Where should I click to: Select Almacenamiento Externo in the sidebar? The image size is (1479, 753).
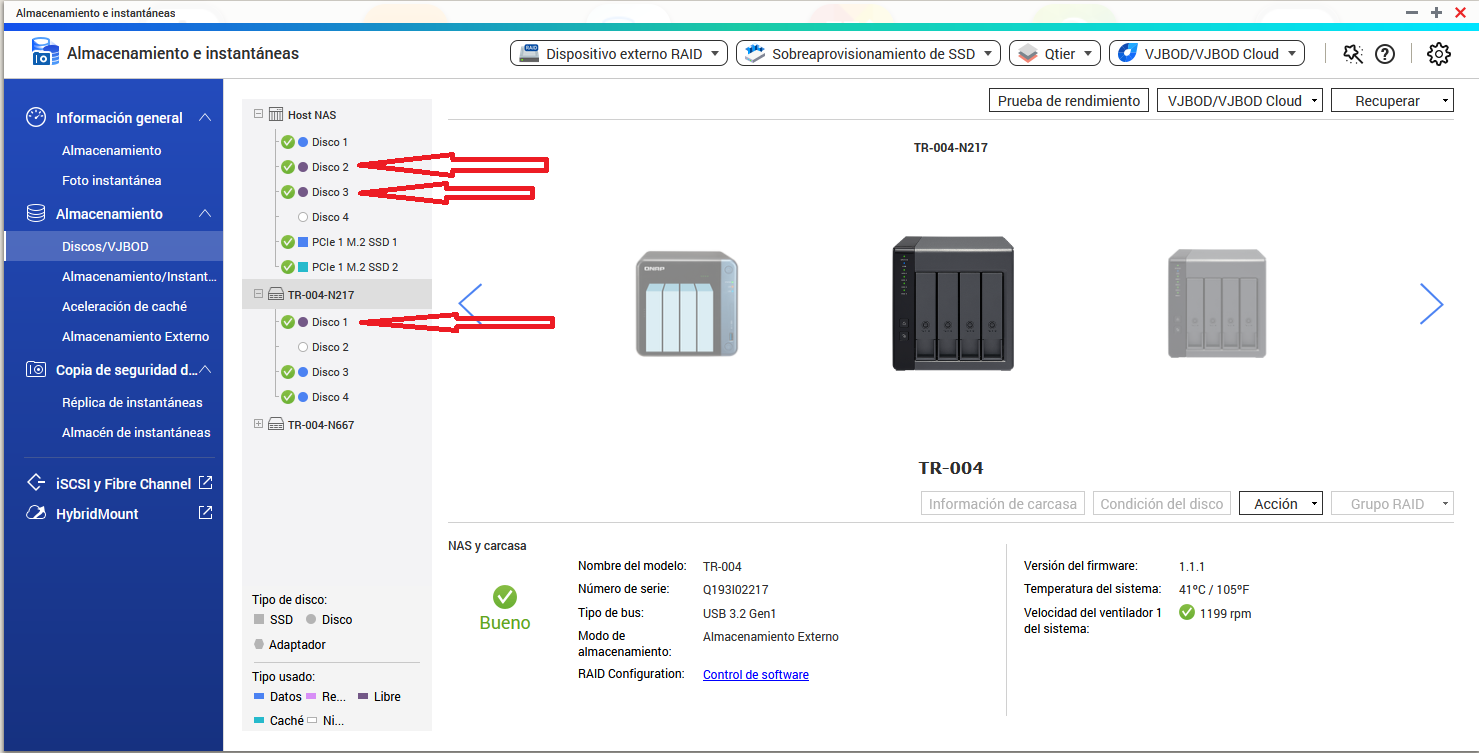(135, 336)
